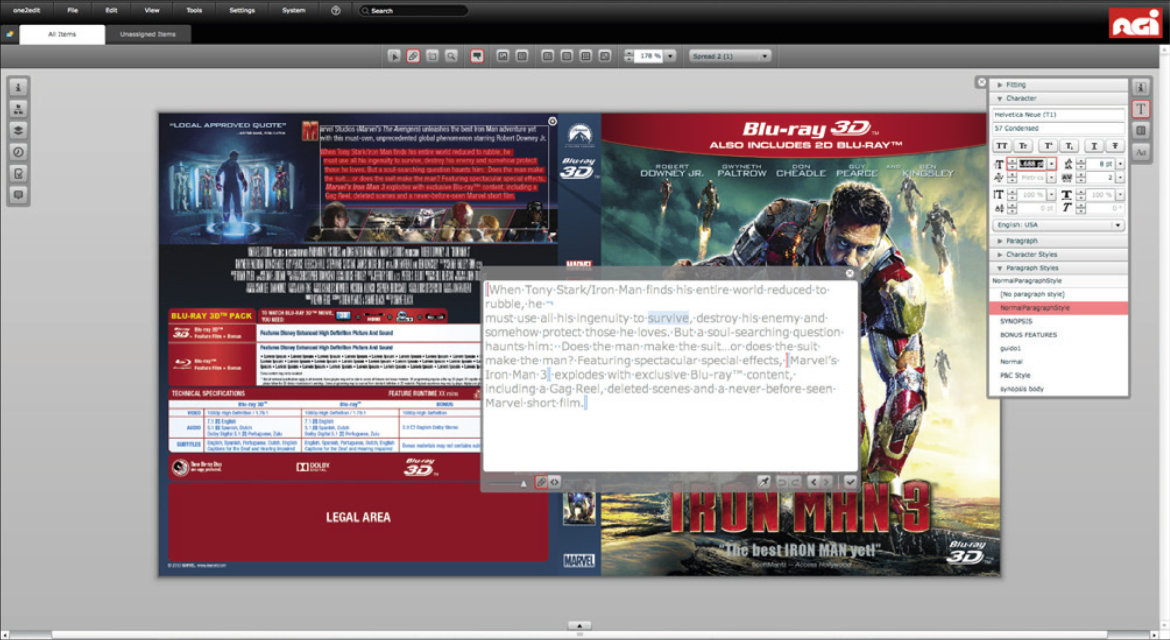Select [No paragraph style] entry
Screen dimensions: 1170x640
click(x=1058, y=295)
